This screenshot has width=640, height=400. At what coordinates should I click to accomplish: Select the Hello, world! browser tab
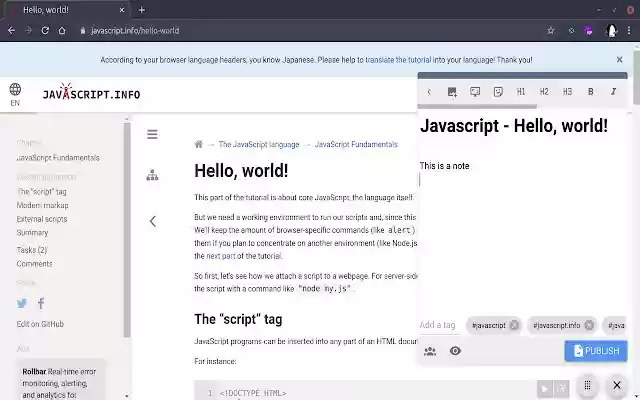pyautogui.click(x=67, y=10)
